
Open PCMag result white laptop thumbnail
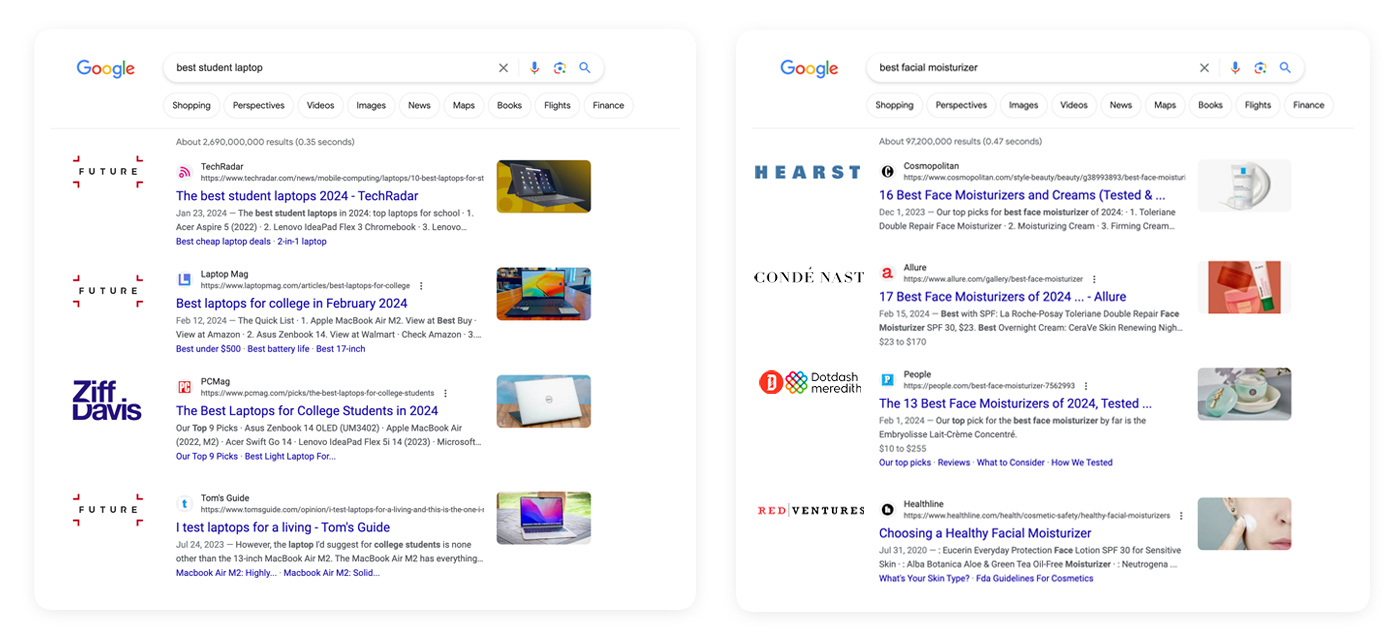[544, 401]
